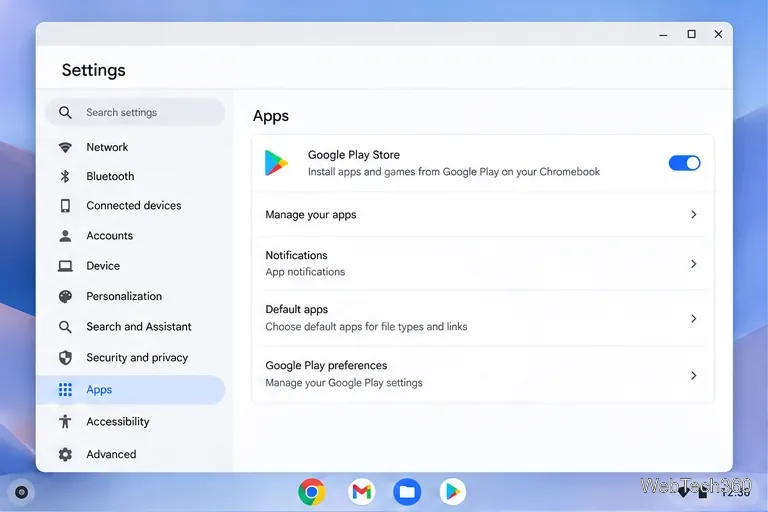768x512 pixels.
Task: Open the Device settings section
Action: point(130,266)
